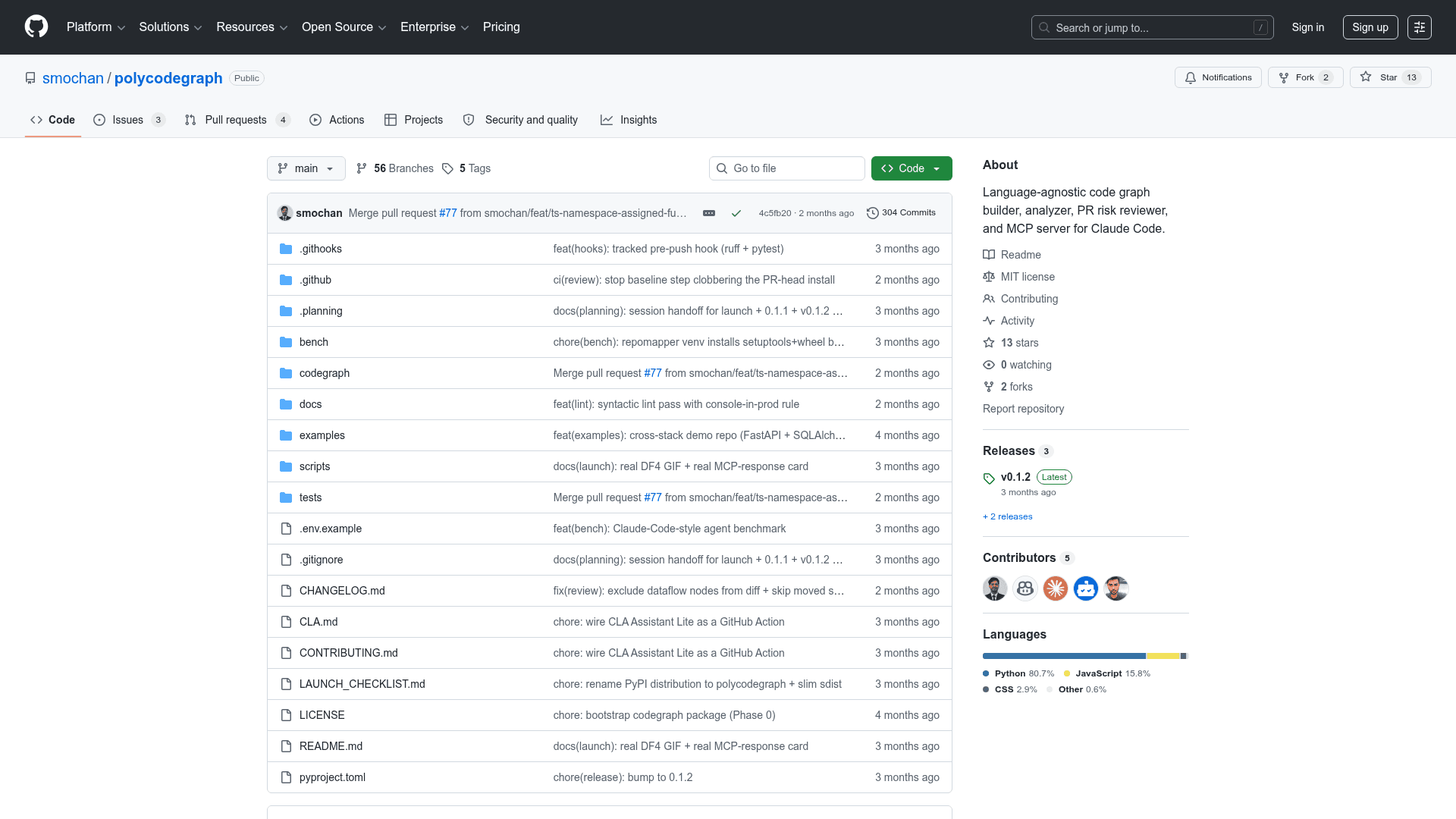Click Report repository link

click(1023, 409)
